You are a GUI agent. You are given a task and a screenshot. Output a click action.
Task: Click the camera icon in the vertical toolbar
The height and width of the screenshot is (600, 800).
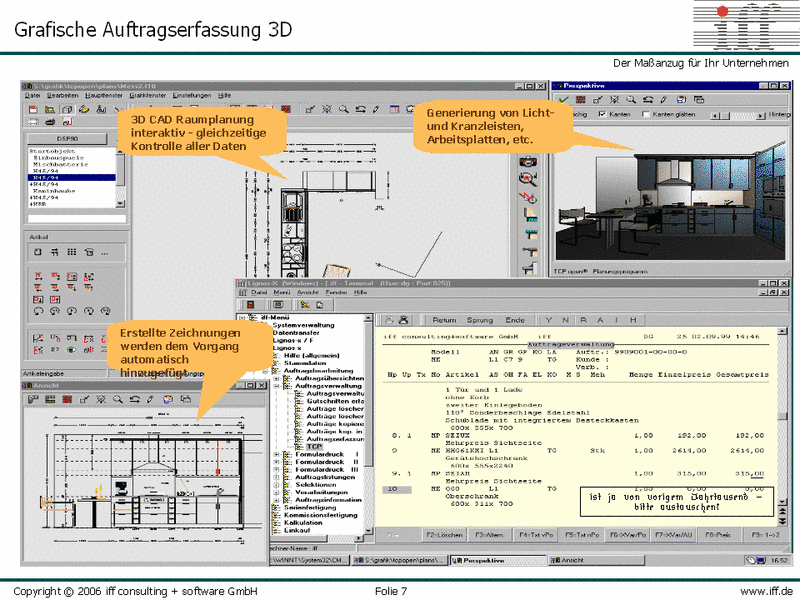click(528, 161)
